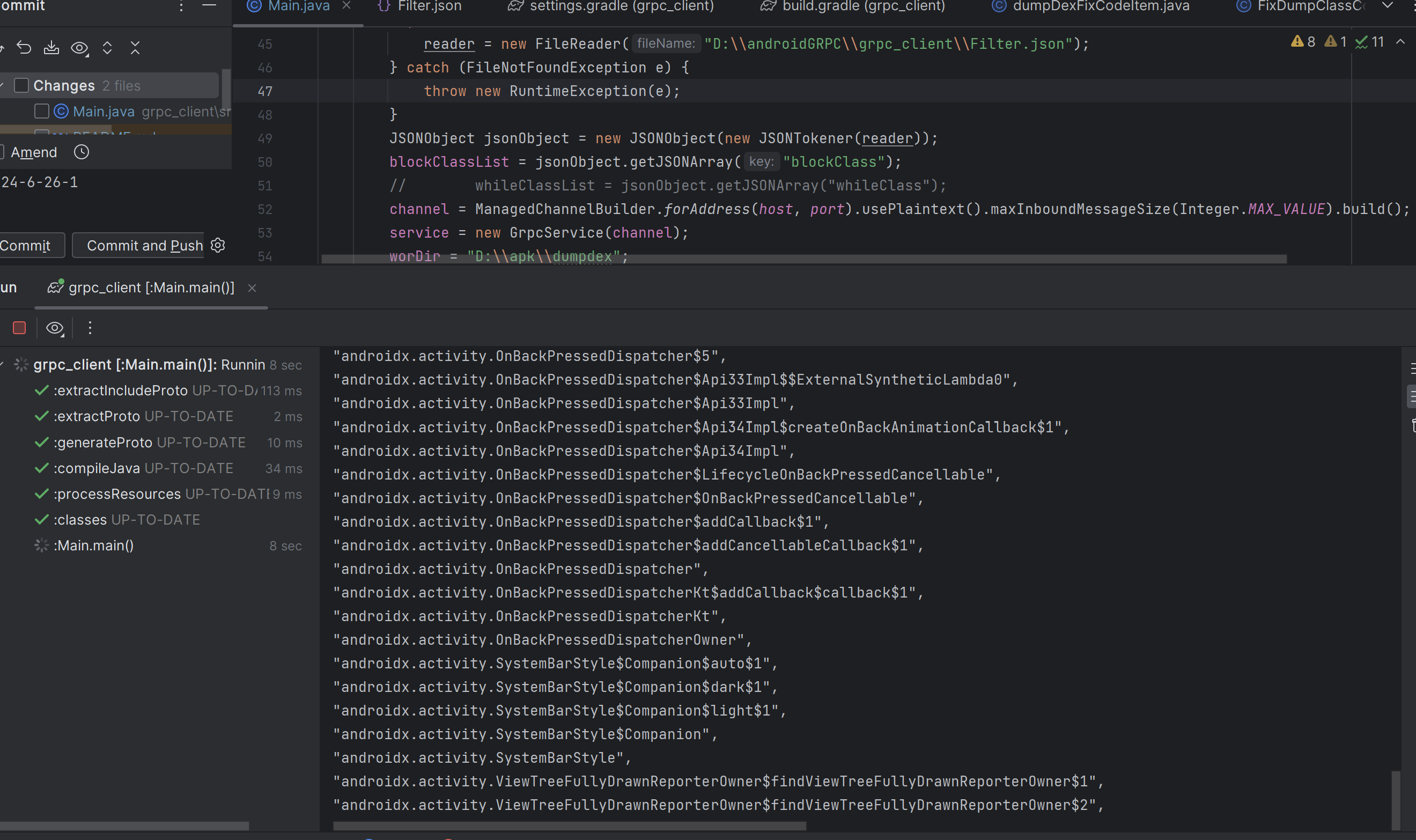The width and height of the screenshot is (1416, 840).
Task: Click the Collapse All icon in Commit panel
Action: click(x=135, y=48)
